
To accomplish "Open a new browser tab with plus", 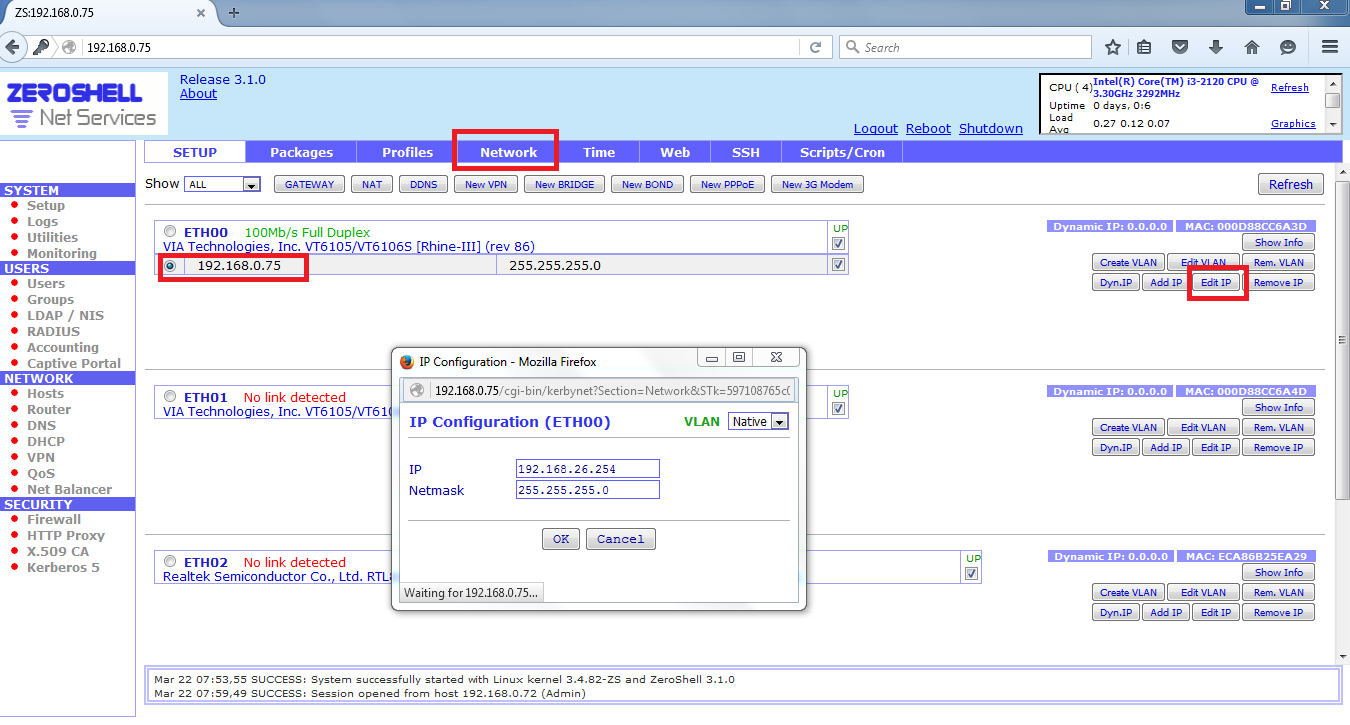I will tap(234, 12).
